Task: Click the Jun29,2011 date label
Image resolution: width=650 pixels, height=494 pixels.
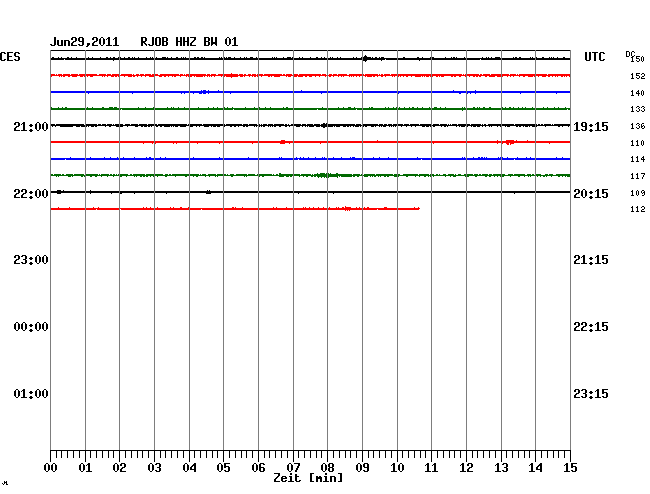Action: (85, 42)
